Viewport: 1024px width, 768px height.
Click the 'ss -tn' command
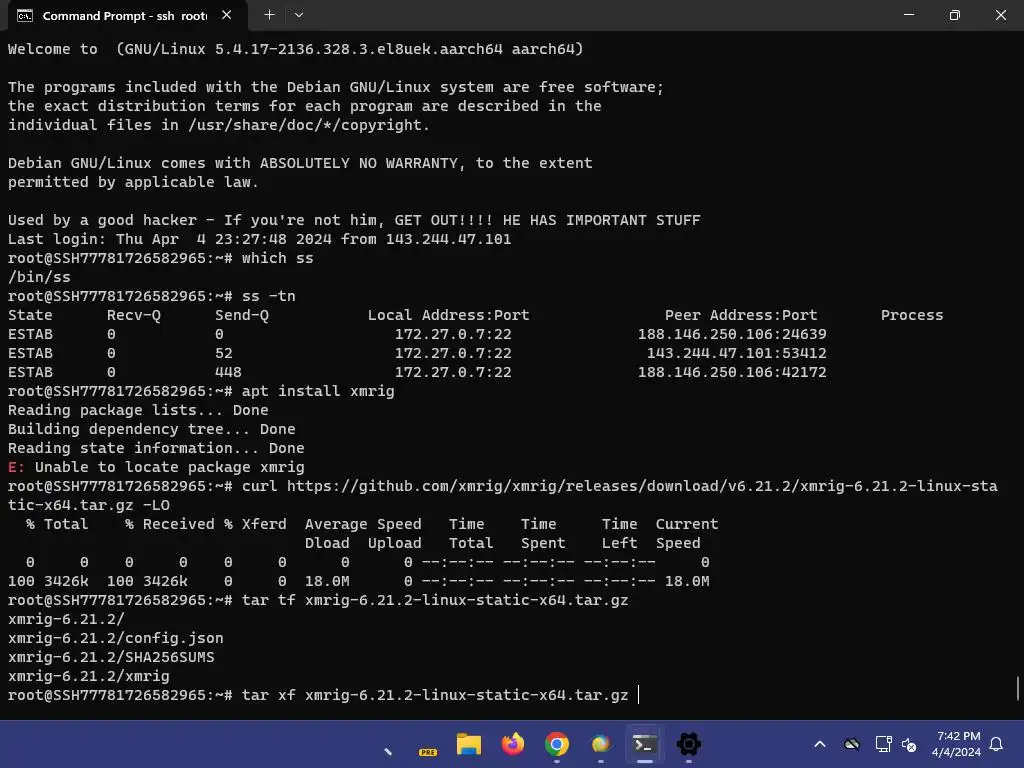click(x=268, y=296)
